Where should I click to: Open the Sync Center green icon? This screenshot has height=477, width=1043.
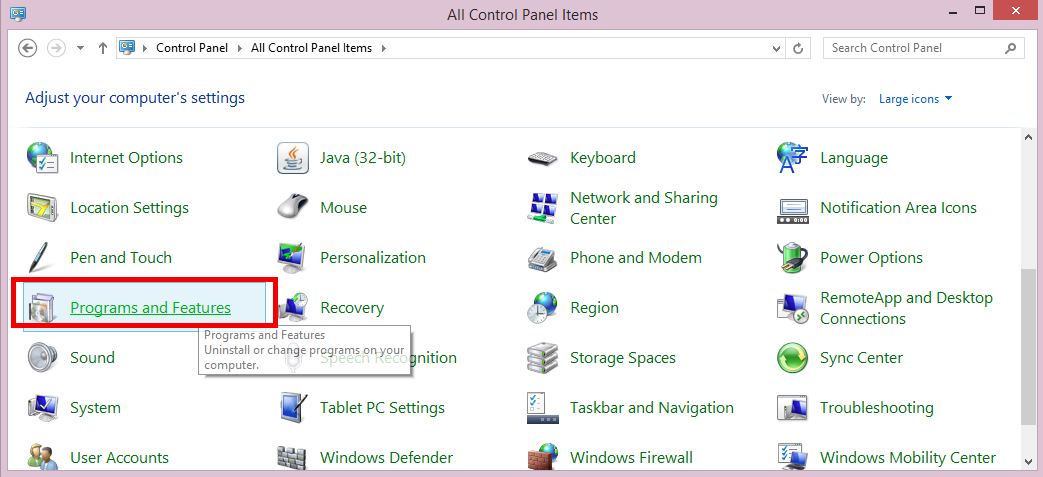(792, 358)
